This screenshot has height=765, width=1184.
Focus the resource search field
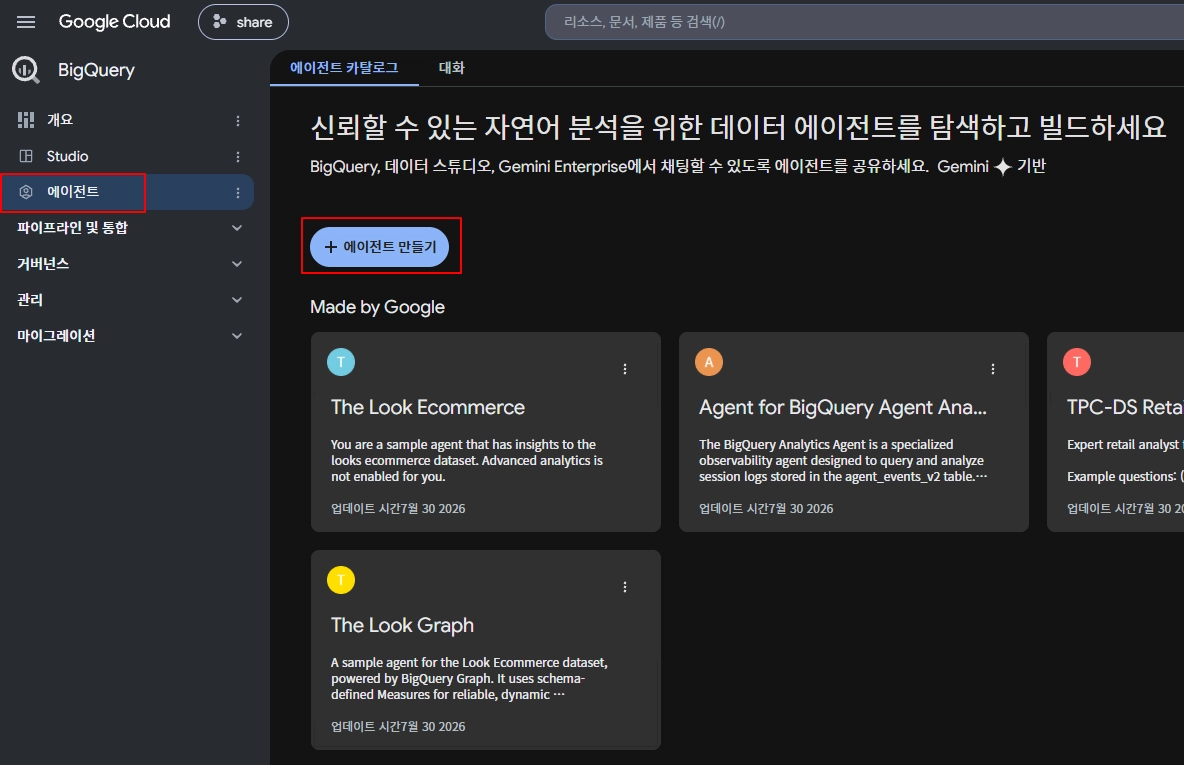click(865, 22)
